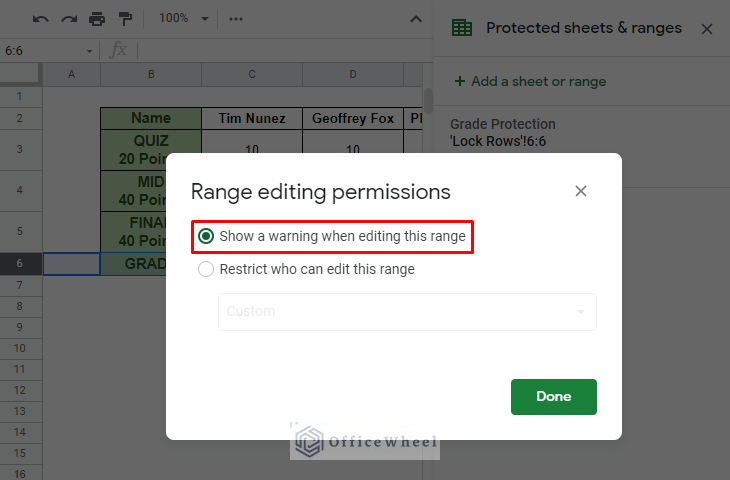Select row 2 header
Viewport: 730px width, 480px height.
[19, 118]
